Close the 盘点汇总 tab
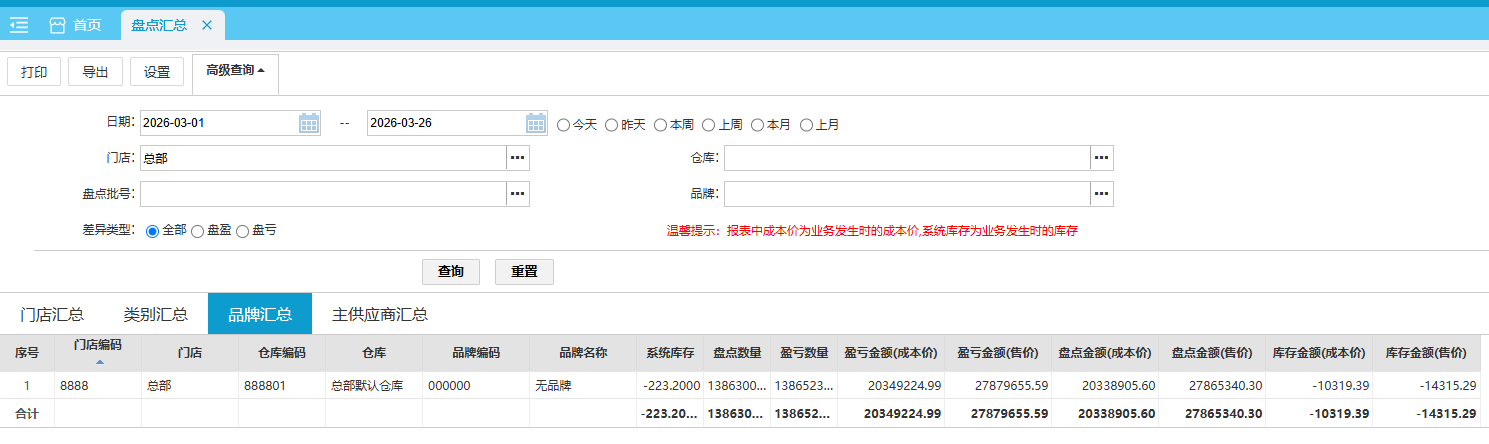 pyautogui.click(x=207, y=25)
